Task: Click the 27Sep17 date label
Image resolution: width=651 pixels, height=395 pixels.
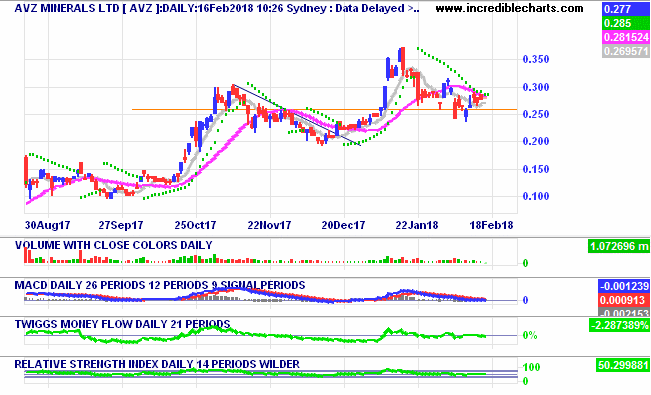Action: click(121, 225)
